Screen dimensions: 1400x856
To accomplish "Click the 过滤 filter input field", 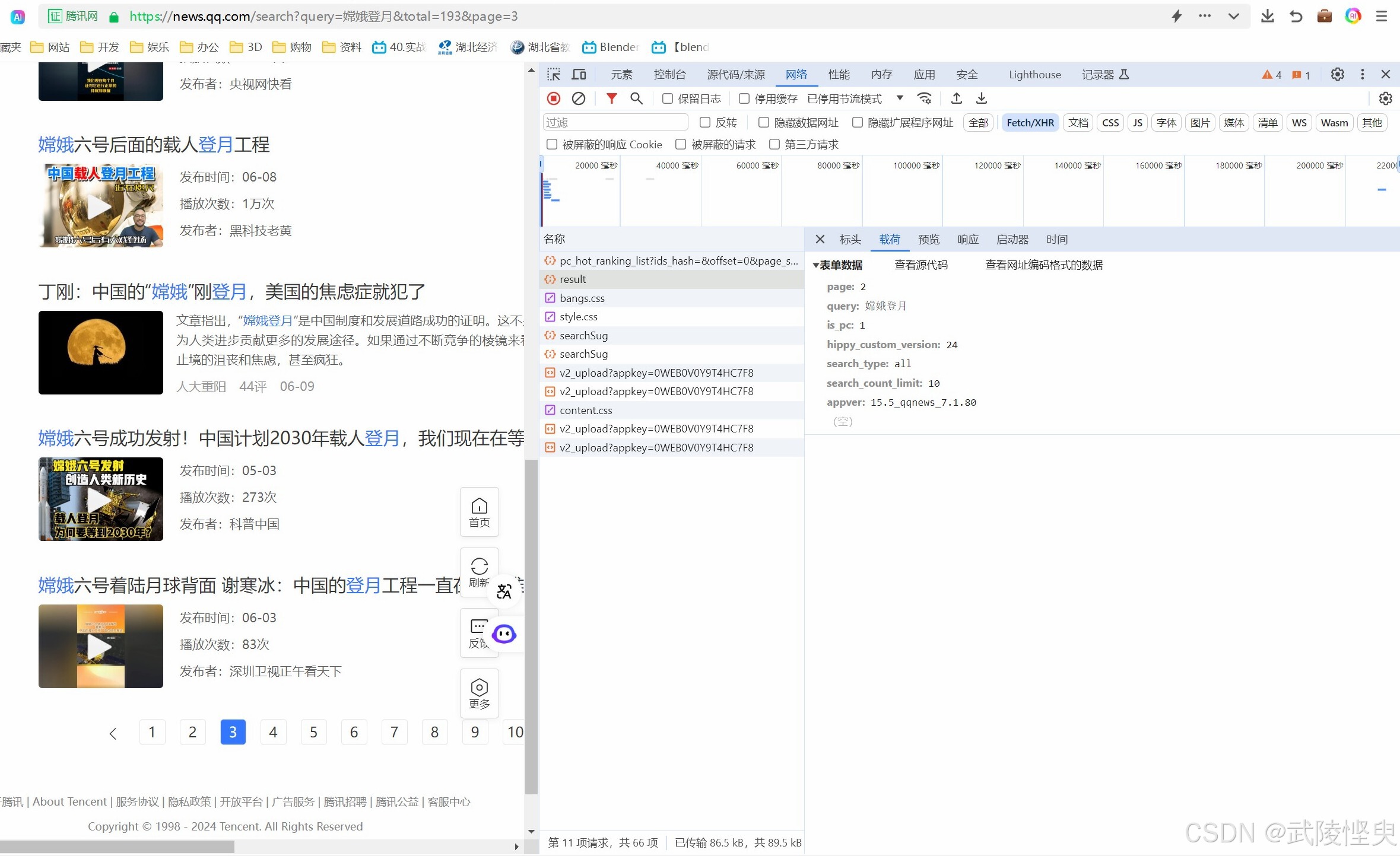I will (615, 122).
